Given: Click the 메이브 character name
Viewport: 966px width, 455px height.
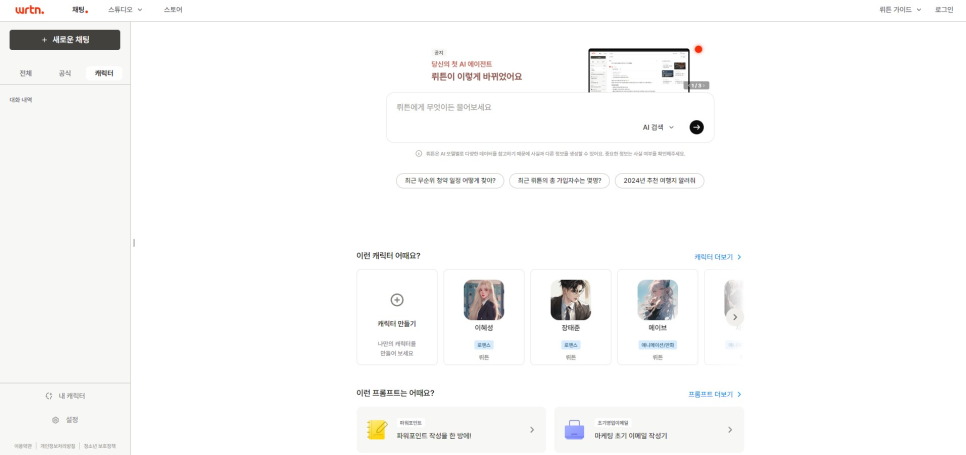Looking at the screenshot, I should pyautogui.click(x=657, y=328).
